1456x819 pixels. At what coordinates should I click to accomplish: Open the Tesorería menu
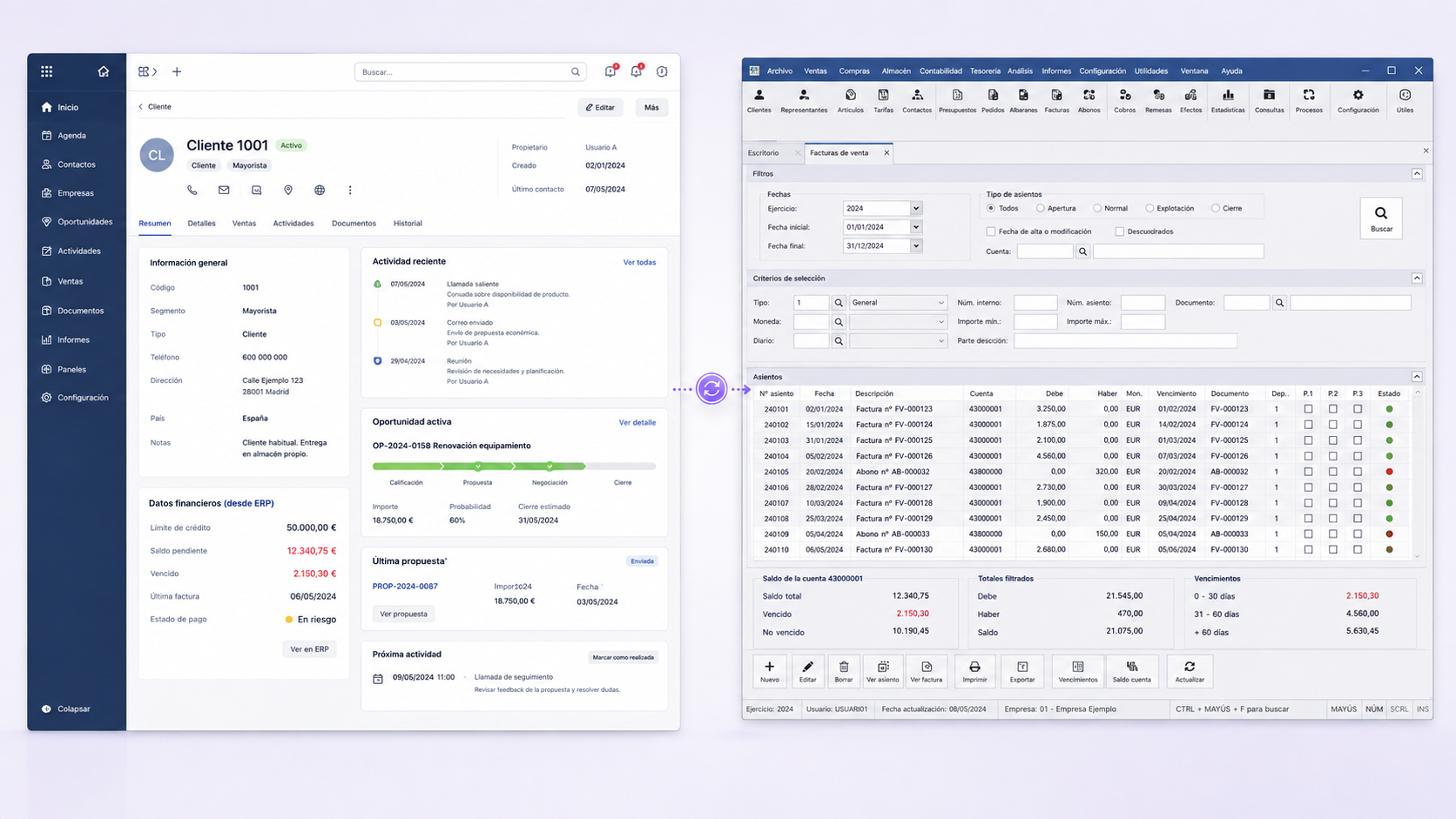[985, 71]
